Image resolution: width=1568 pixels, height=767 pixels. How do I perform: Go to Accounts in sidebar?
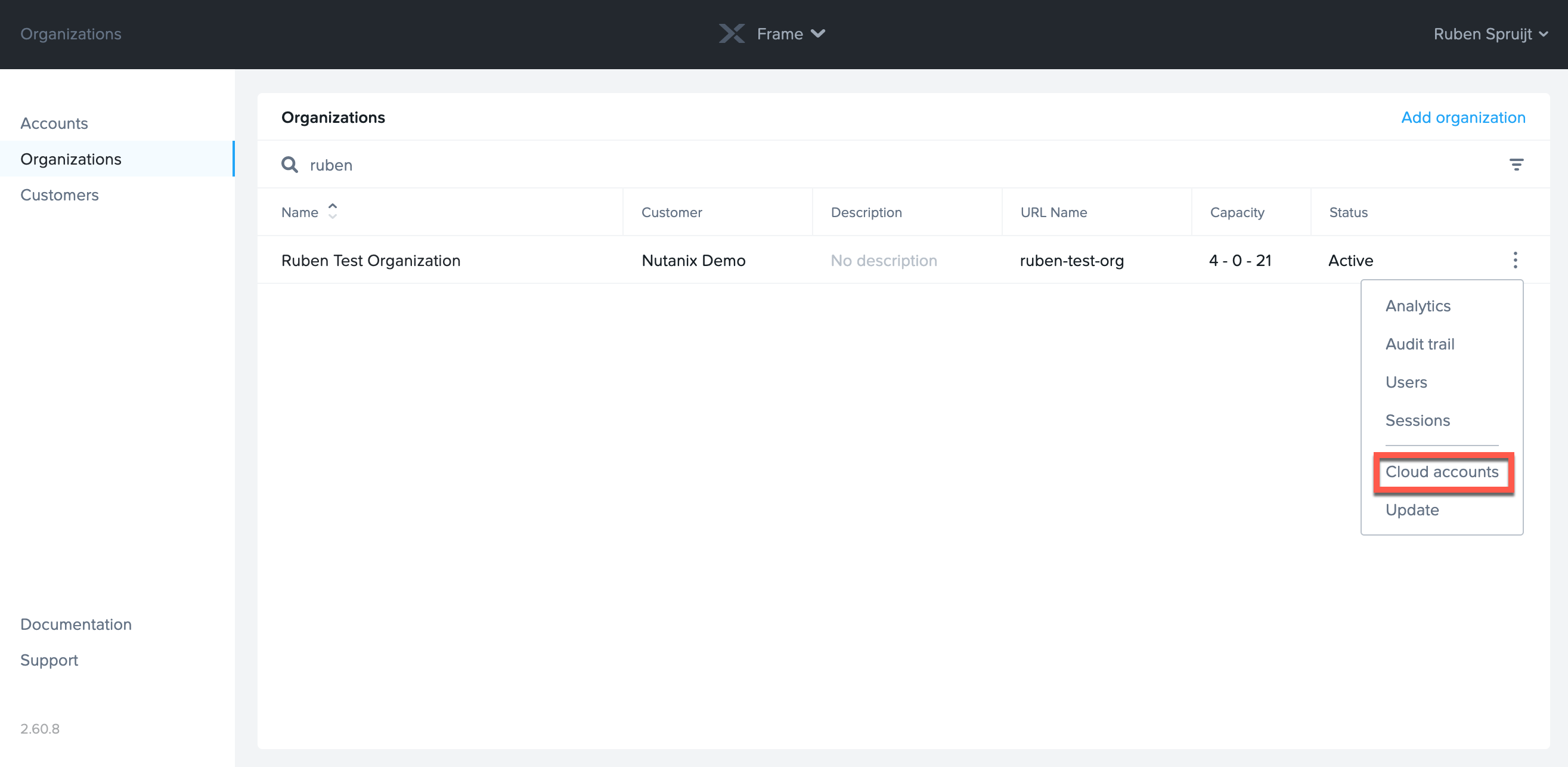[x=54, y=123]
